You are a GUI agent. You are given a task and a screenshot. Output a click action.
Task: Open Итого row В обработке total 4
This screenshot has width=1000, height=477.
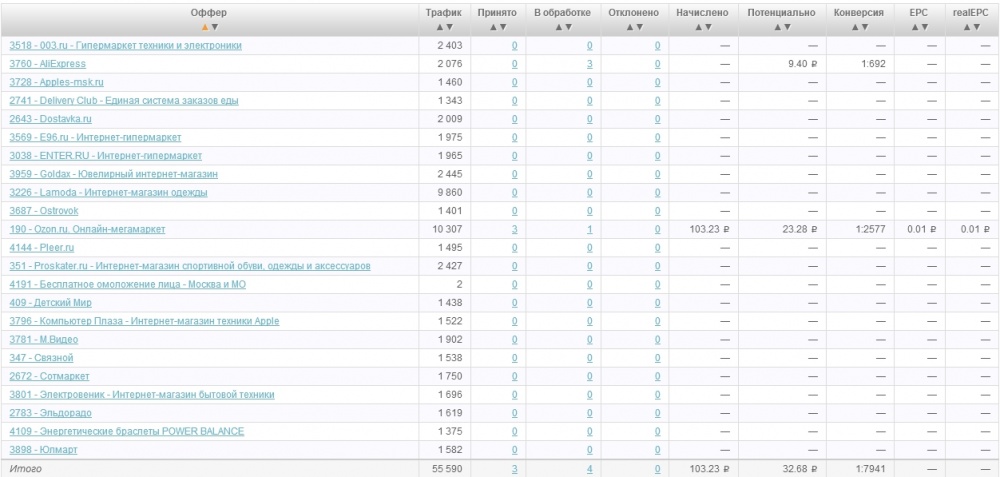point(590,469)
